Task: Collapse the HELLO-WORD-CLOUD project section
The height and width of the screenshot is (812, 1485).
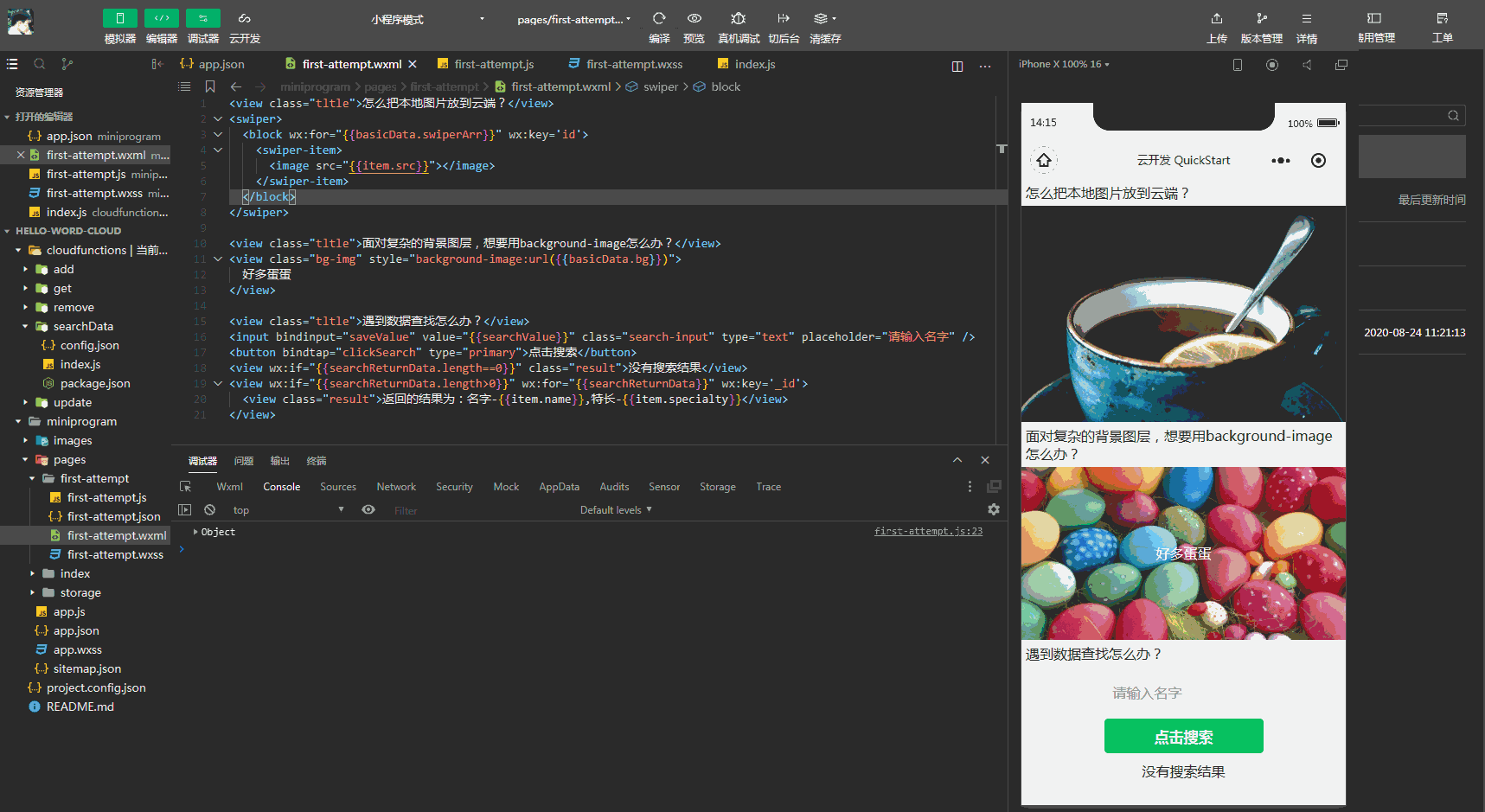Action: (7, 231)
